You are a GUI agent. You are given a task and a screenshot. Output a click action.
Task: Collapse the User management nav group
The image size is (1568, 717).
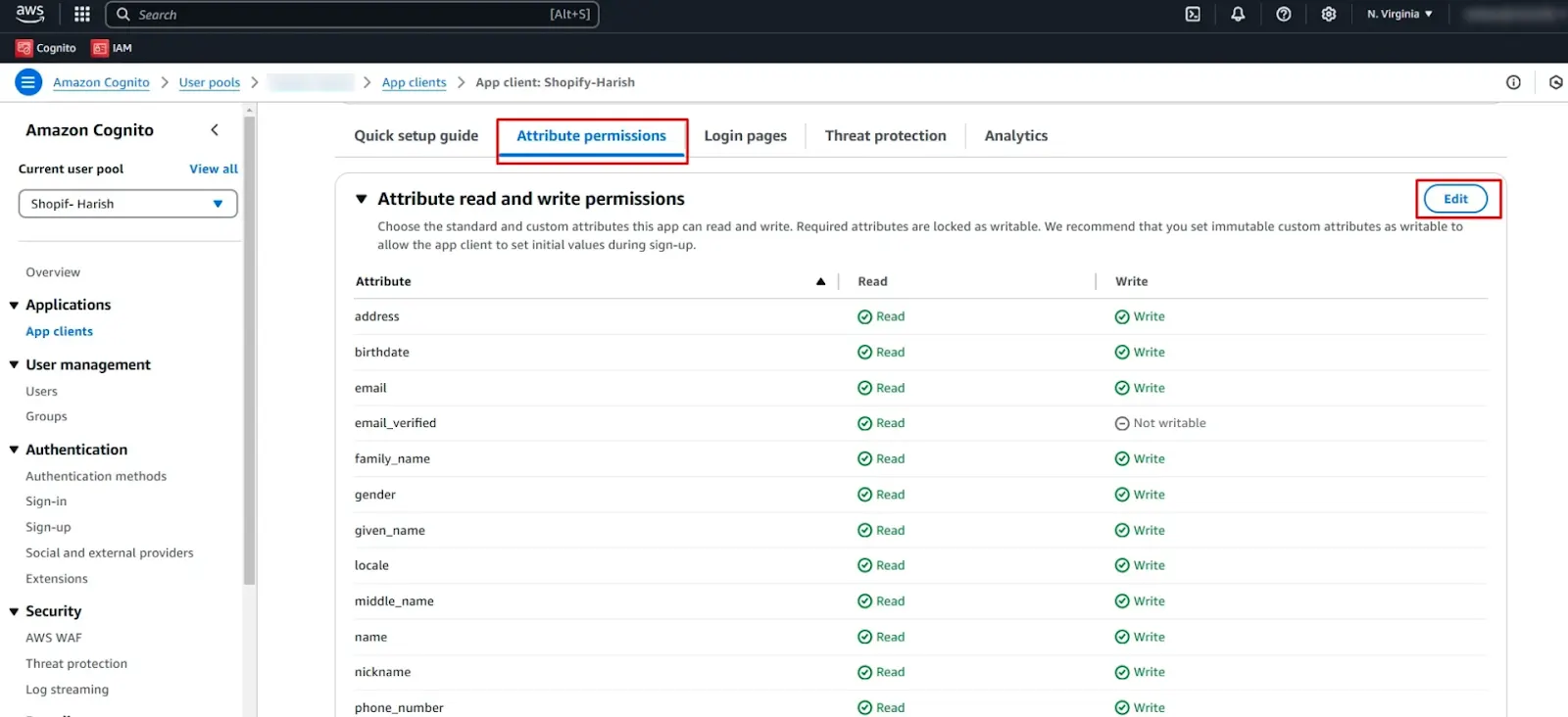pyautogui.click(x=14, y=365)
